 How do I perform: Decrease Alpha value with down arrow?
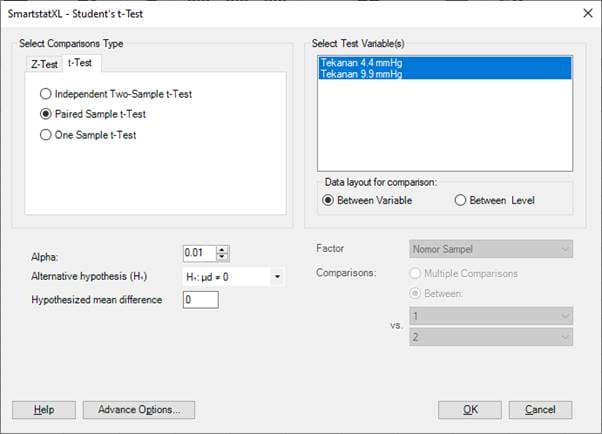(223, 258)
